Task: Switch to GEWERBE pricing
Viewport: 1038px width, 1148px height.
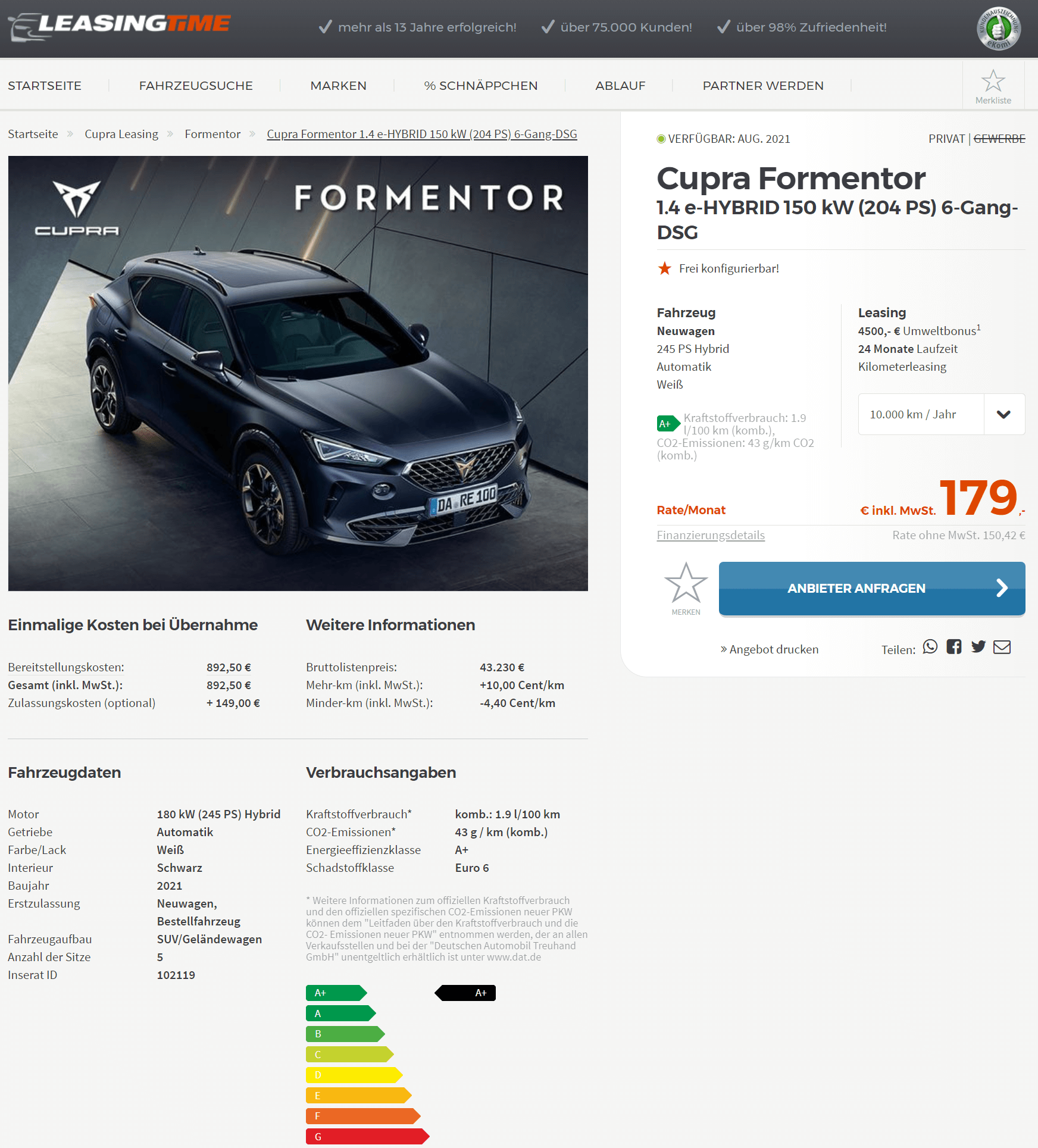Action: click(x=999, y=139)
